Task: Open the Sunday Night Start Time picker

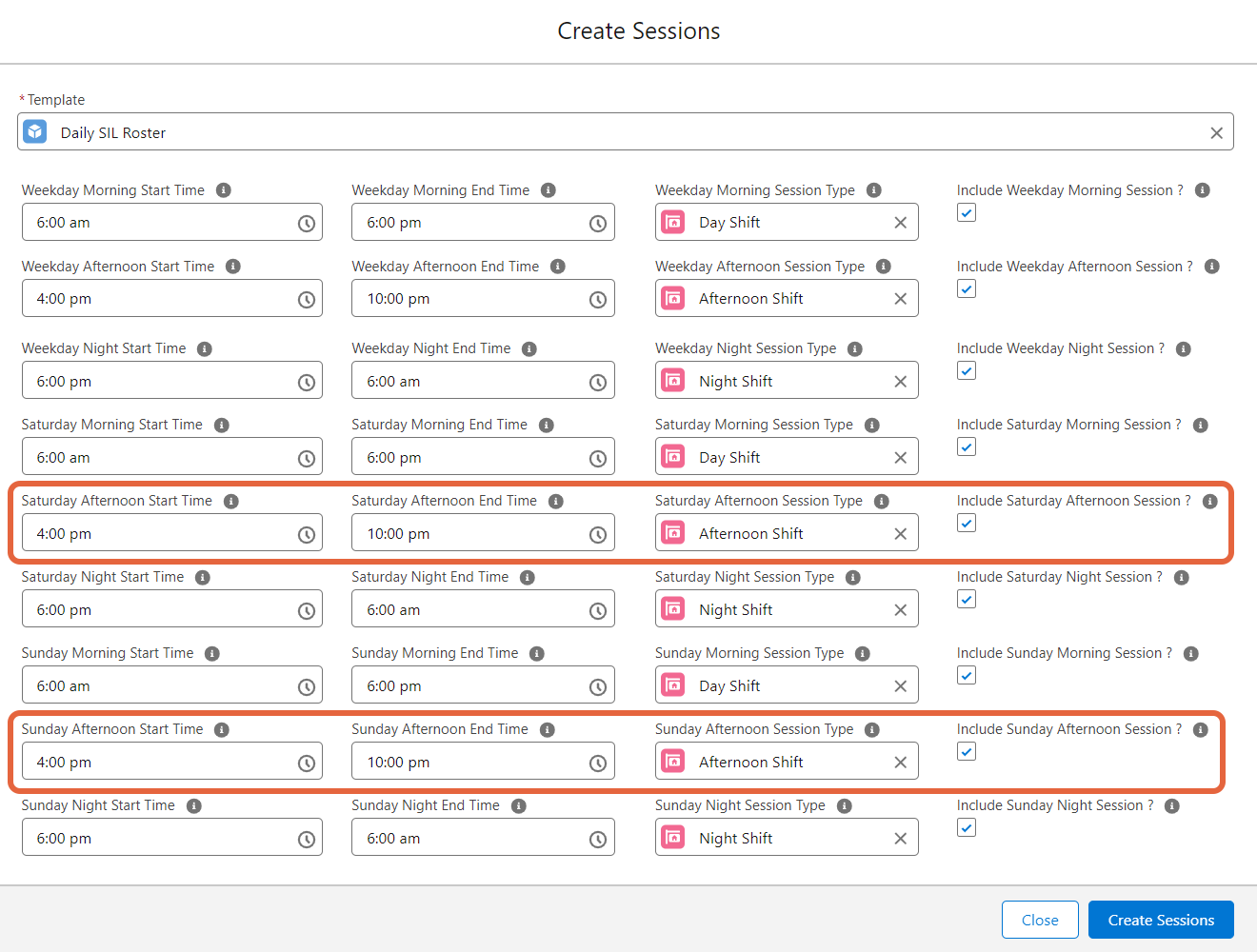Action: [x=306, y=837]
